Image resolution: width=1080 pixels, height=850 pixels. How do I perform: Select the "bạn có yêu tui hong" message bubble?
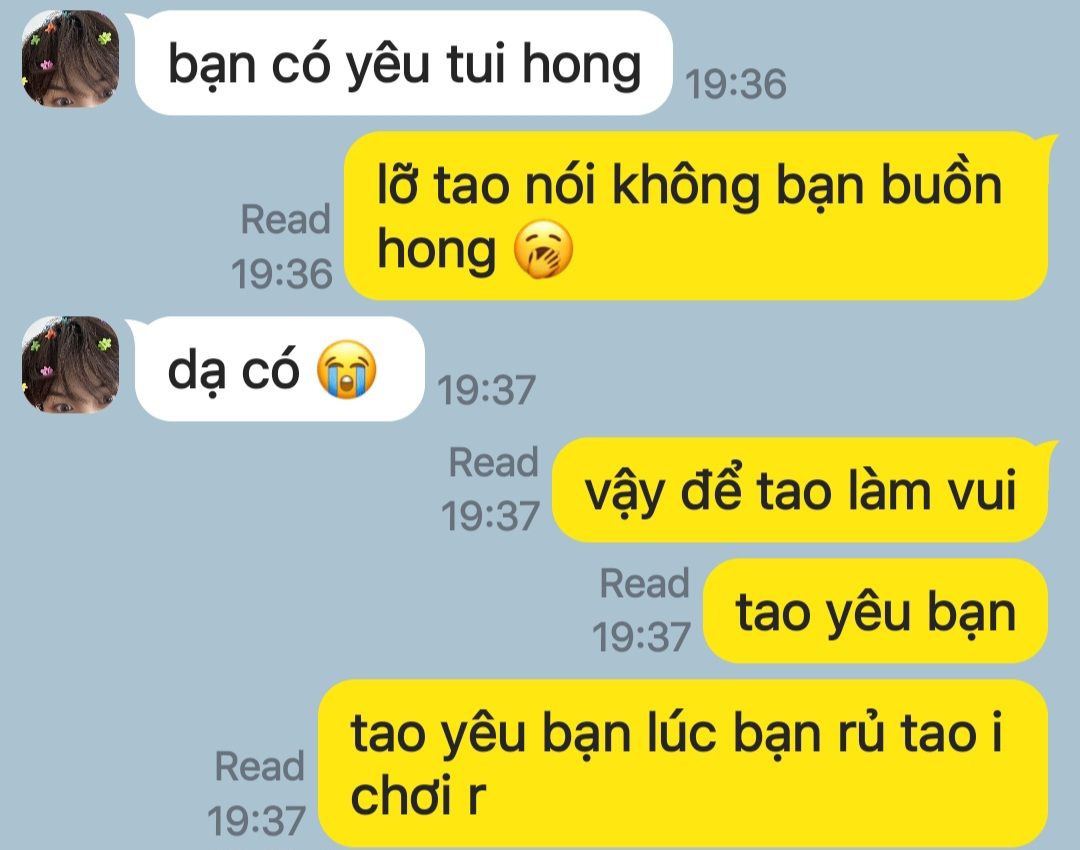(x=404, y=63)
